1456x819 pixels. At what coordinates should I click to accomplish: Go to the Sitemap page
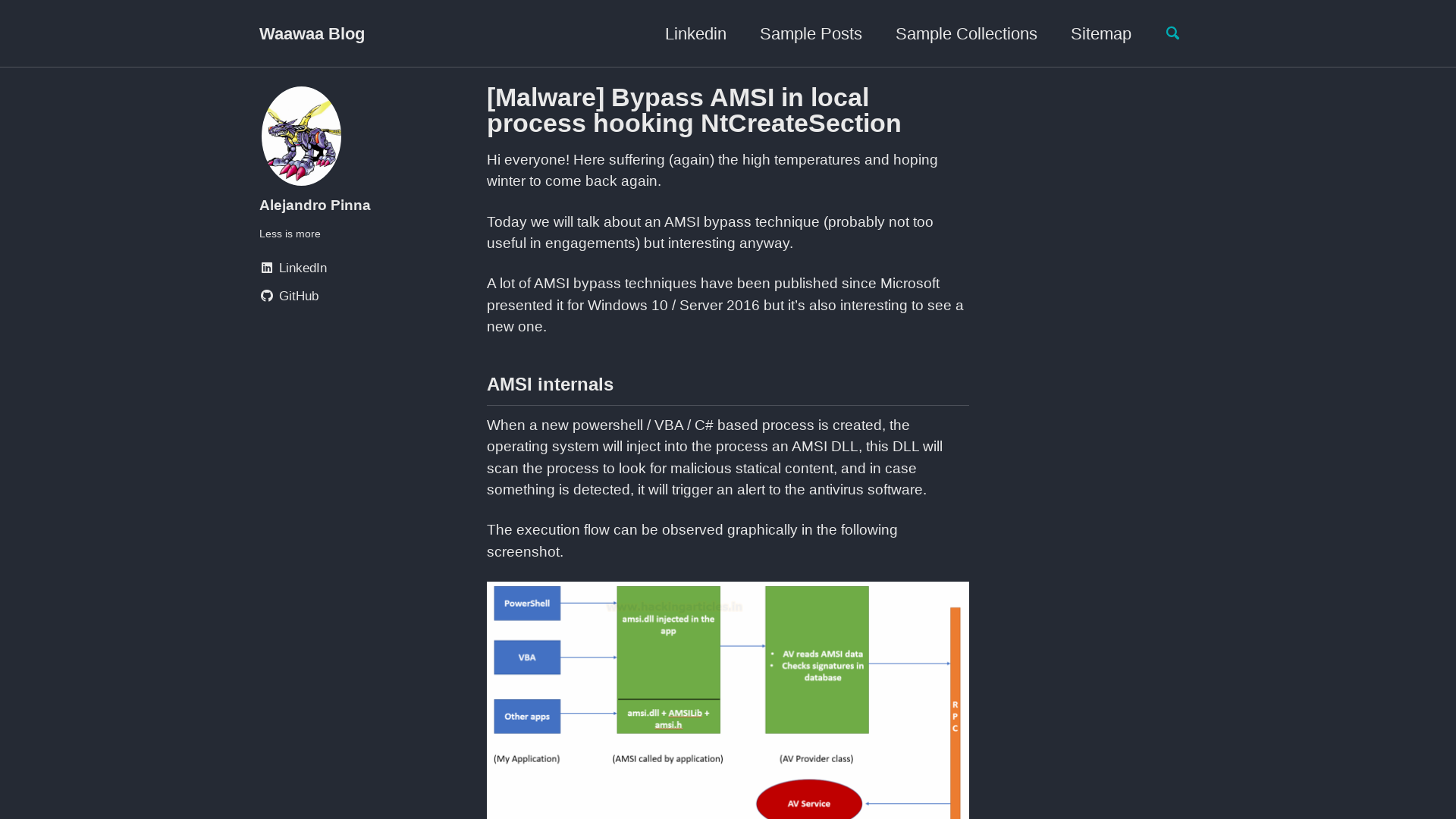click(x=1100, y=33)
